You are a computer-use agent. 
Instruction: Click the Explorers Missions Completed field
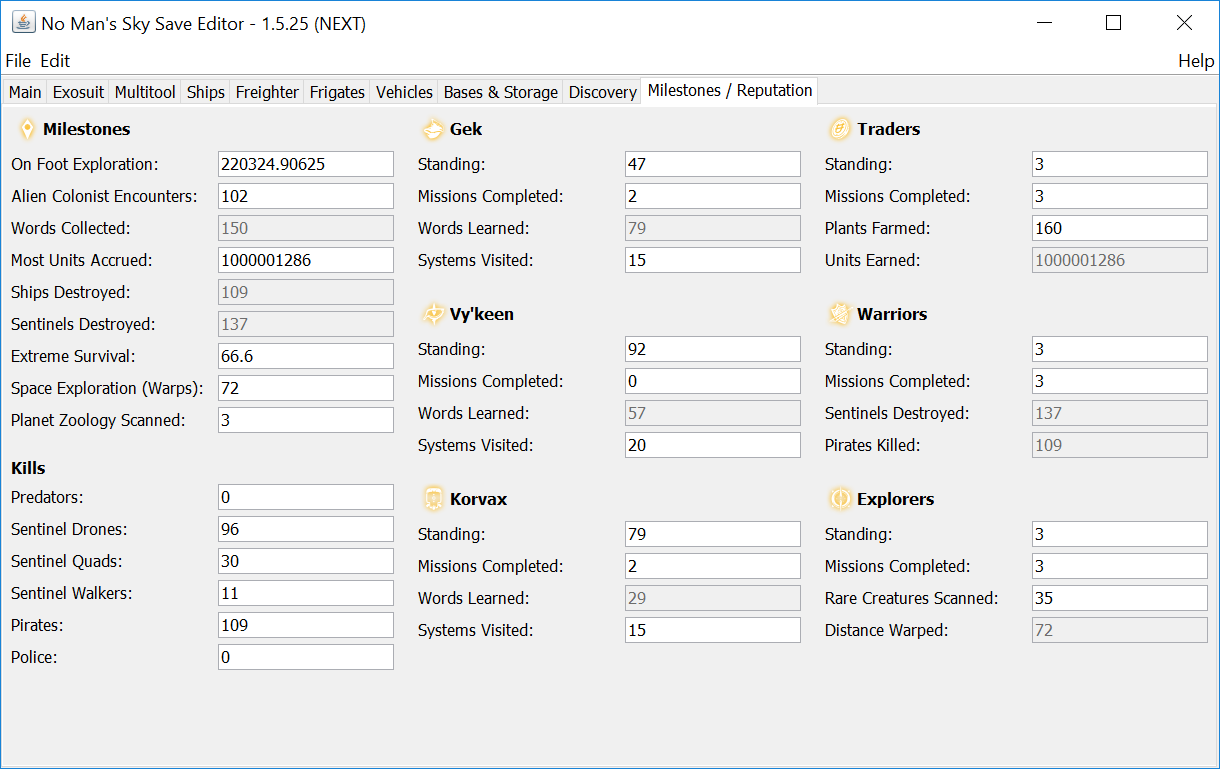click(x=1120, y=566)
